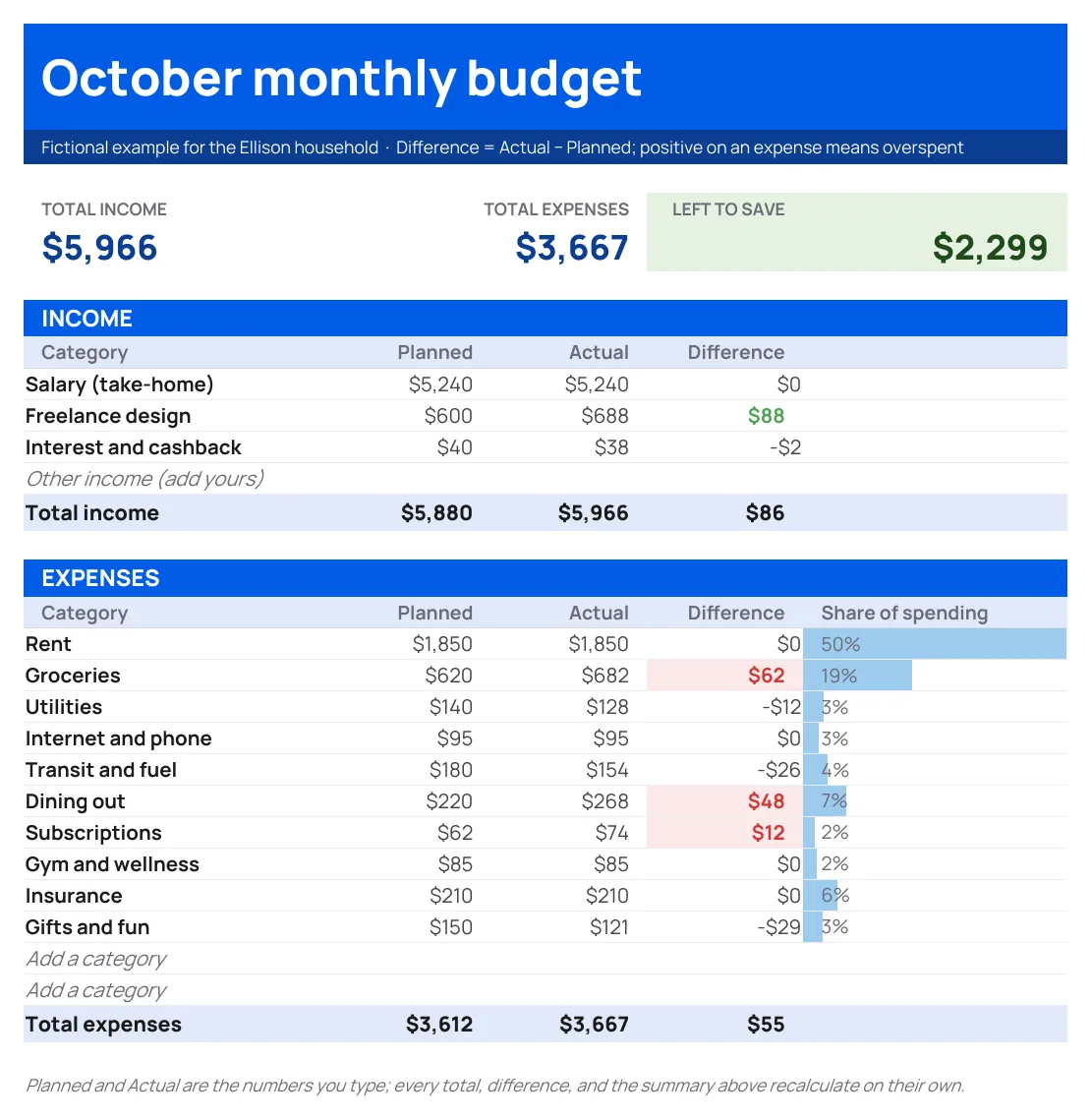1091x1120 pixels.
Task: Click the red Subscriptions difference $12
Action: click(x=769, y=833)
